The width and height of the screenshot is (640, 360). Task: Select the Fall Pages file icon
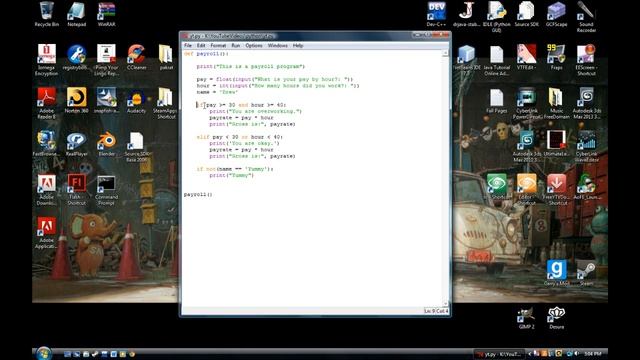(x=497, y=101)
